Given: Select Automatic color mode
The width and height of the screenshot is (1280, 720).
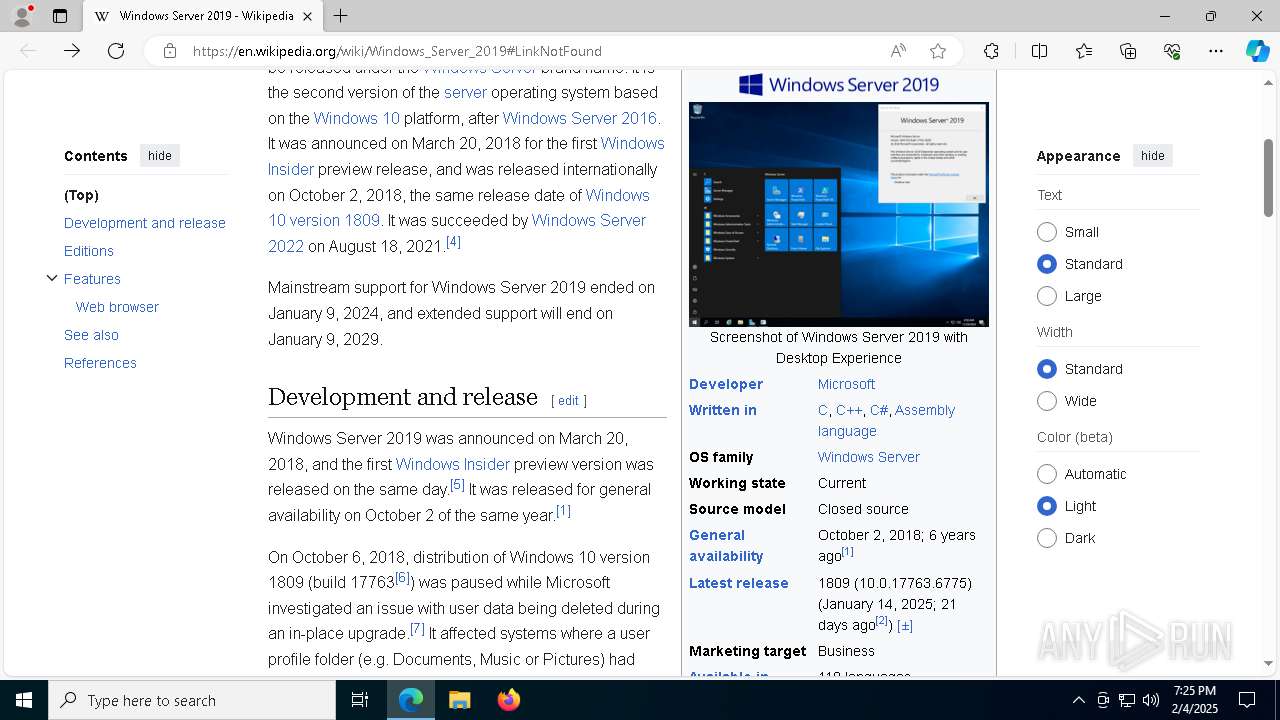Looking at the screenshot, I should (1047, 474).
